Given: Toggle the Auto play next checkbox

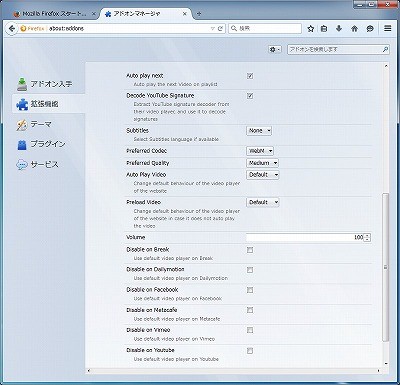Looking at the screenshot, I should [250, 76].
